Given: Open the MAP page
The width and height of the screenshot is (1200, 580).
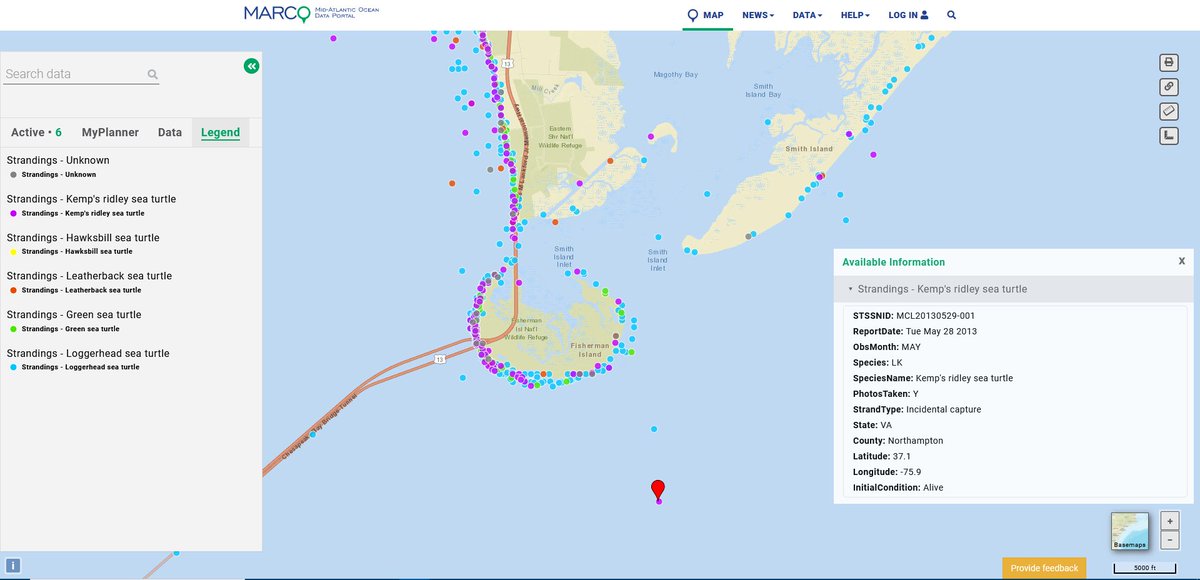Looking at the screenshot, I should (706, 15).
